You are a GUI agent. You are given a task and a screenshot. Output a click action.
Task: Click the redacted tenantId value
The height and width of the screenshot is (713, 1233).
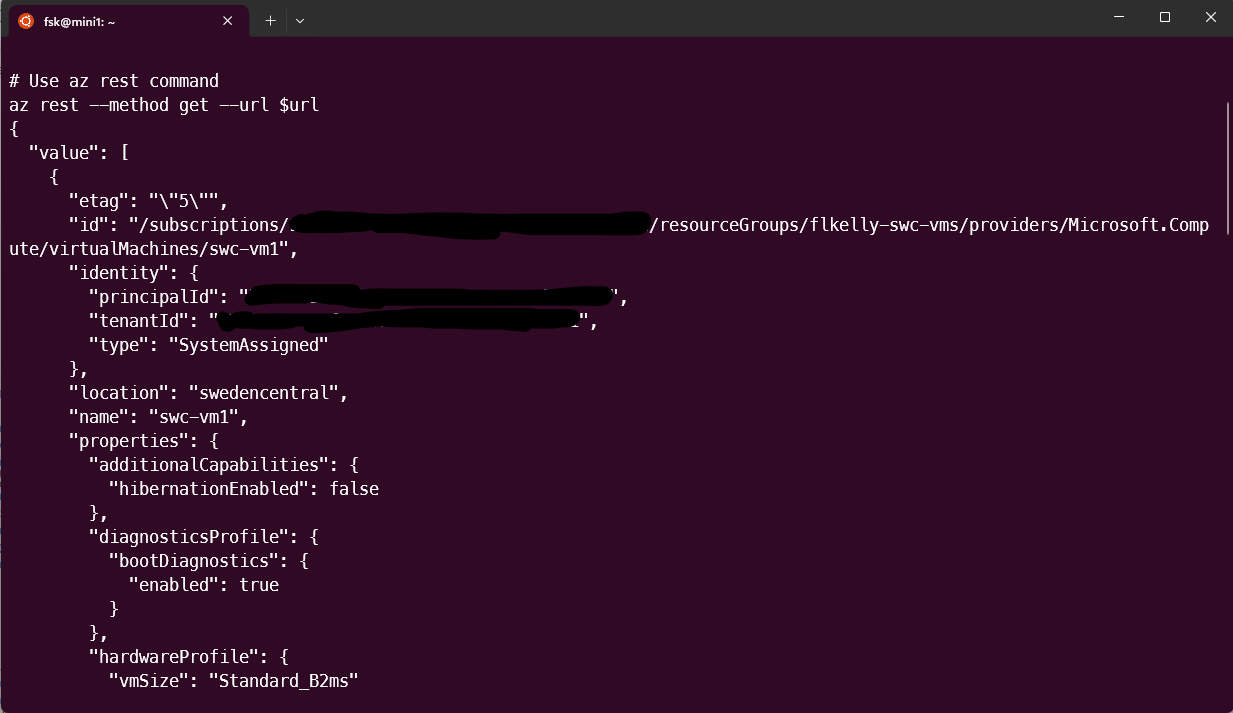(399, 320)
